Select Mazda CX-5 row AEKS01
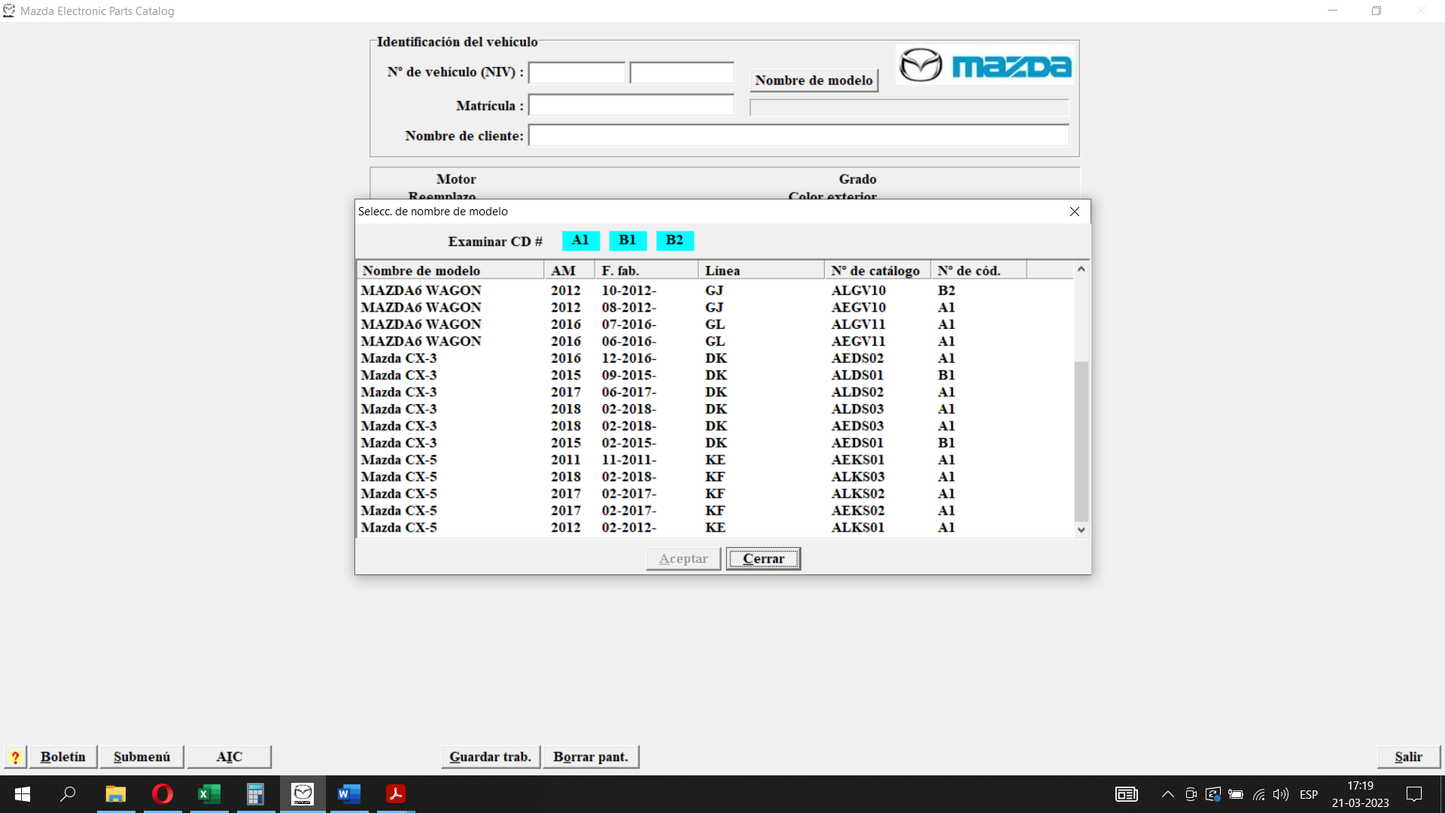1445x813 pixels. click(715, 460)
